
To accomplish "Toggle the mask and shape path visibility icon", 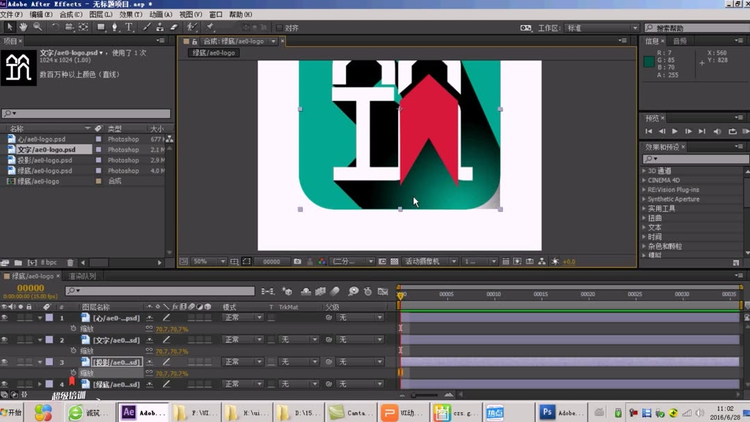I will (x=246, y=262).
